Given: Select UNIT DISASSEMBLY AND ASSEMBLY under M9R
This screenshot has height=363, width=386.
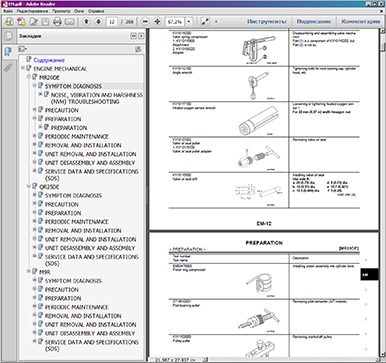Looking at the screenshot, I should tap(90, 333).
